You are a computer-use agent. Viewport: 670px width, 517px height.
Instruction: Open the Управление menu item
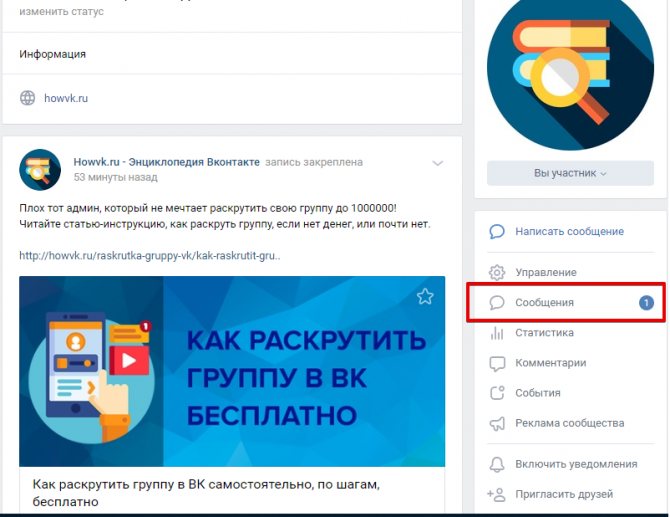click(x=546, y=272)
